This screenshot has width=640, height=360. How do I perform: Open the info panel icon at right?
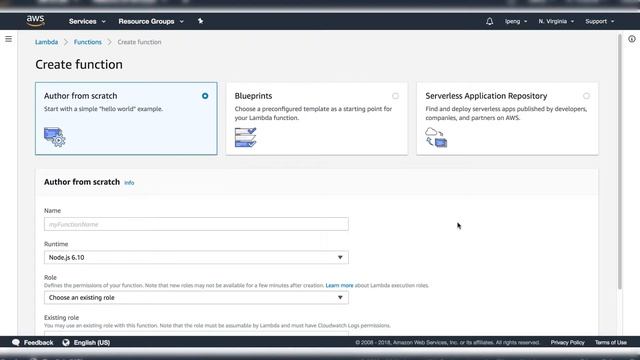(632, 39)
